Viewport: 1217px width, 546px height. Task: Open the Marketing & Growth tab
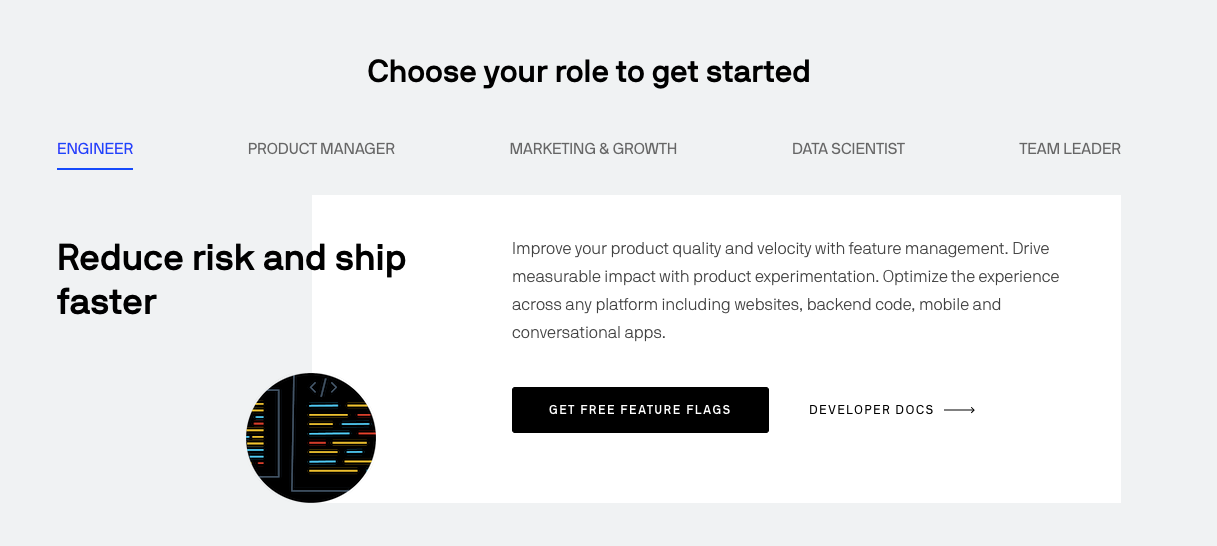pos(593,149)
